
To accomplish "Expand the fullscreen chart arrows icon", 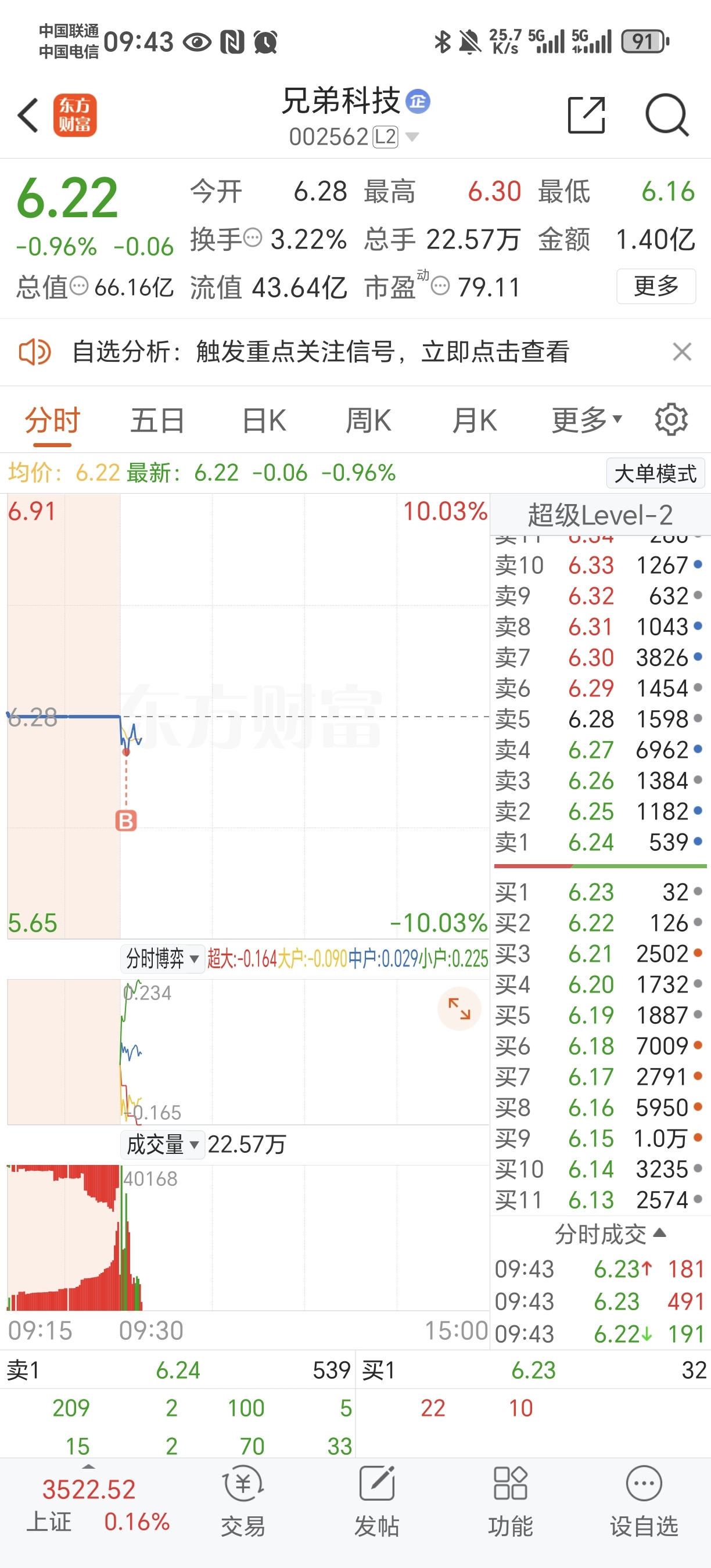I will [x=459, y=1009].
